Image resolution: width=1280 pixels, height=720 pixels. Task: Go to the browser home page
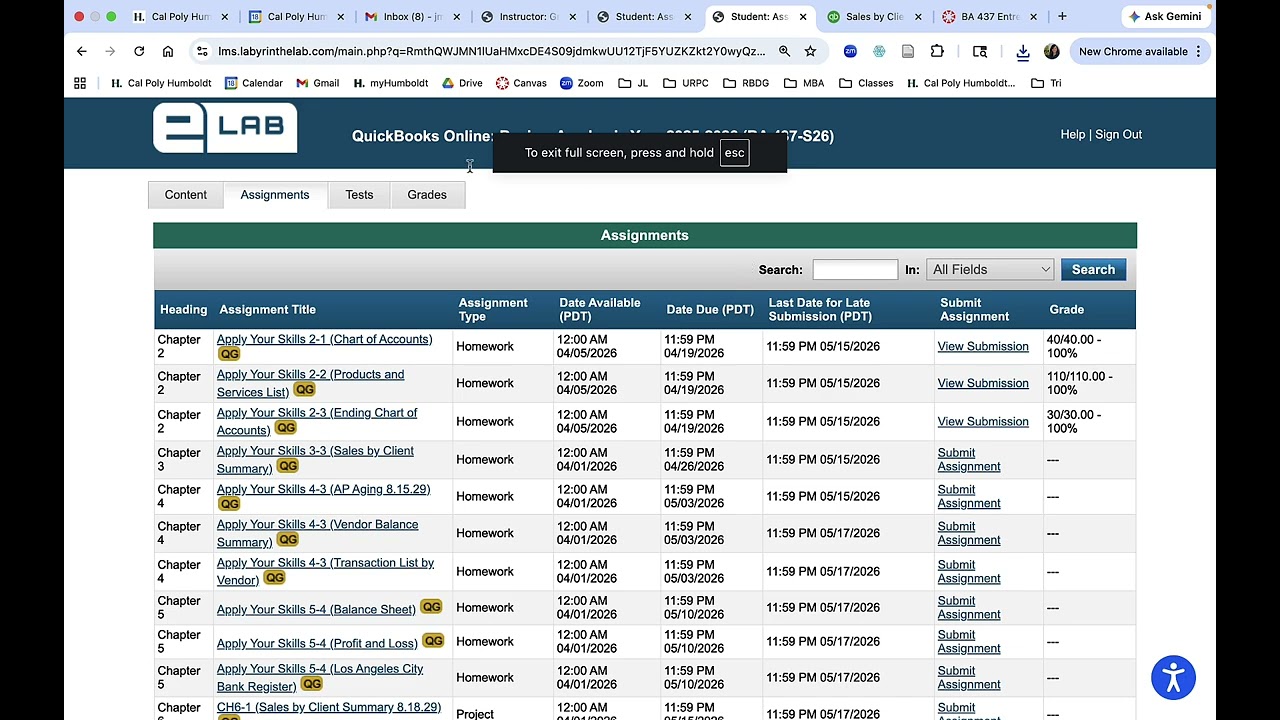pyautogui.click(x=168, y=51)
